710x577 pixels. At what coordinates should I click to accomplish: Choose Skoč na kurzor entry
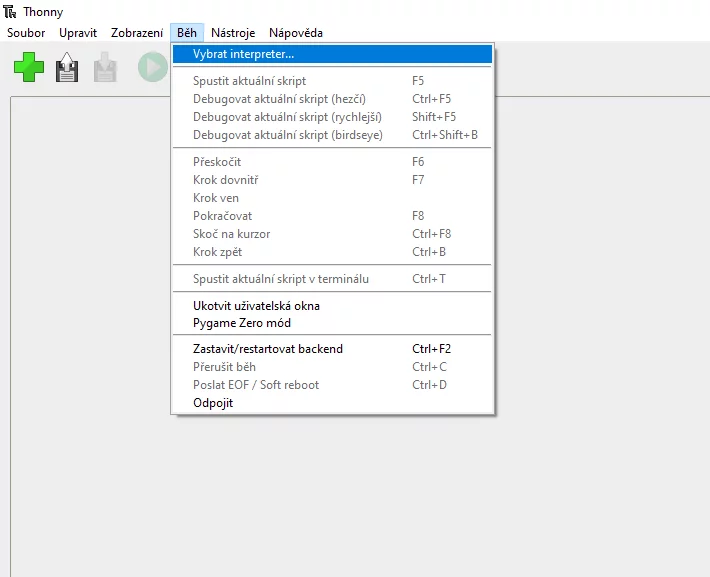pos(332,234)
